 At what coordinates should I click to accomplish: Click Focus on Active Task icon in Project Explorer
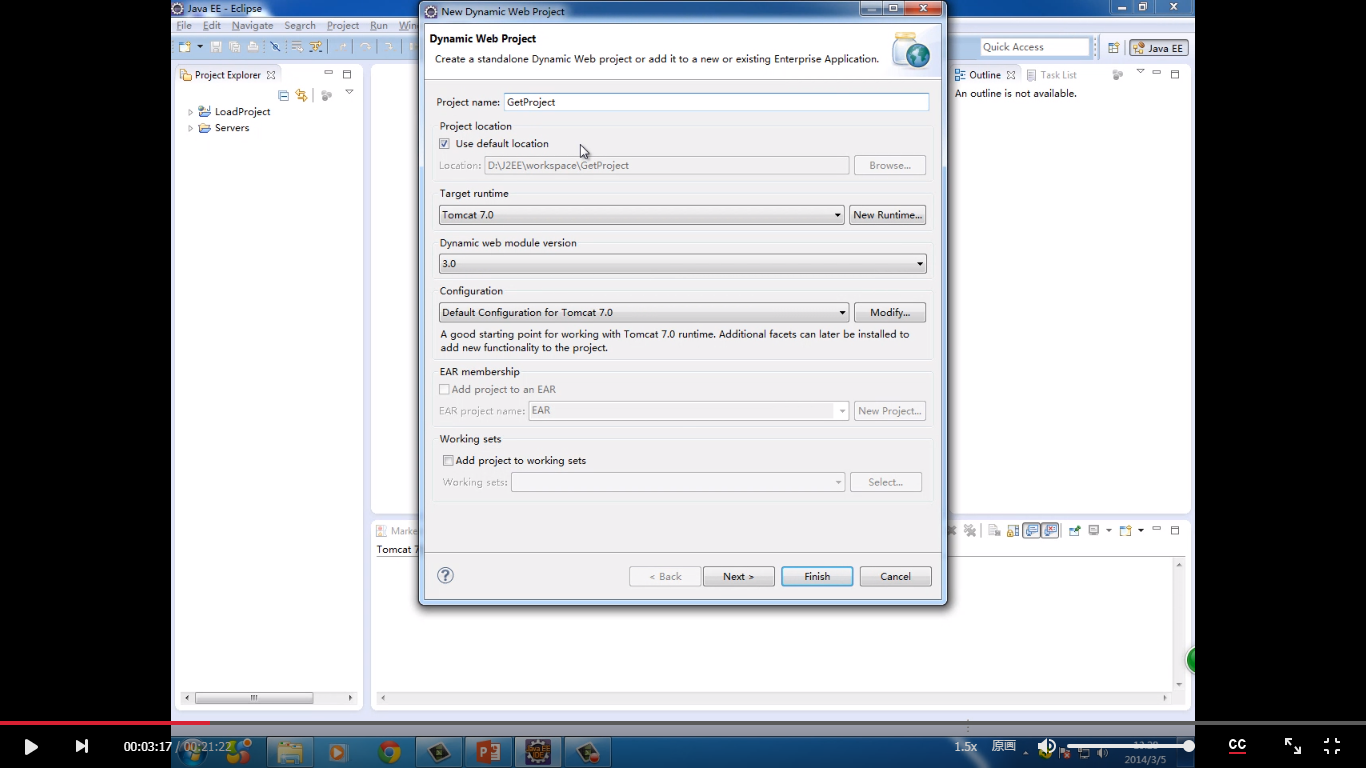tap(326, 95)
